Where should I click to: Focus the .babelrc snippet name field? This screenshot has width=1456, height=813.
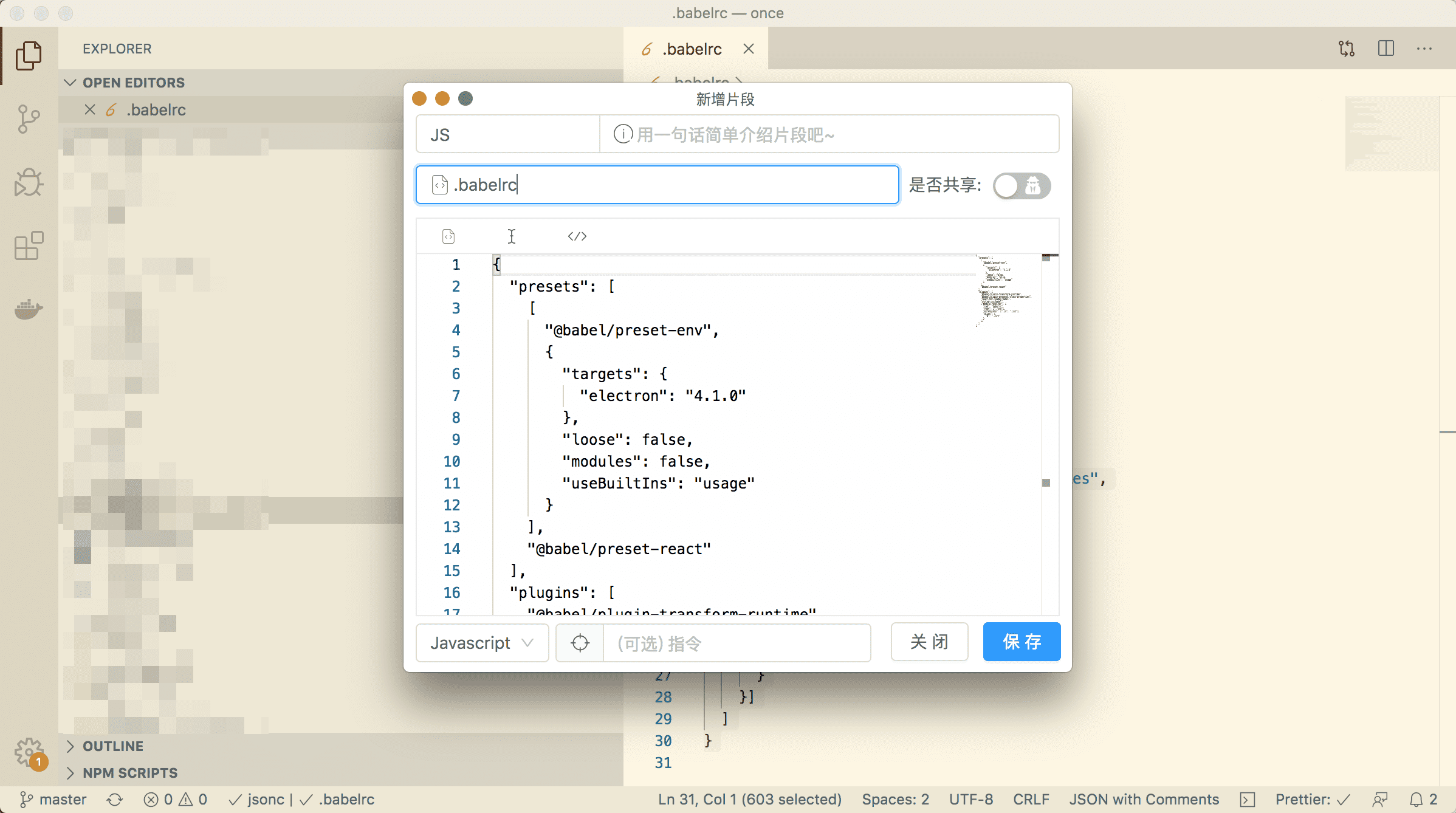tap(658, 185)
